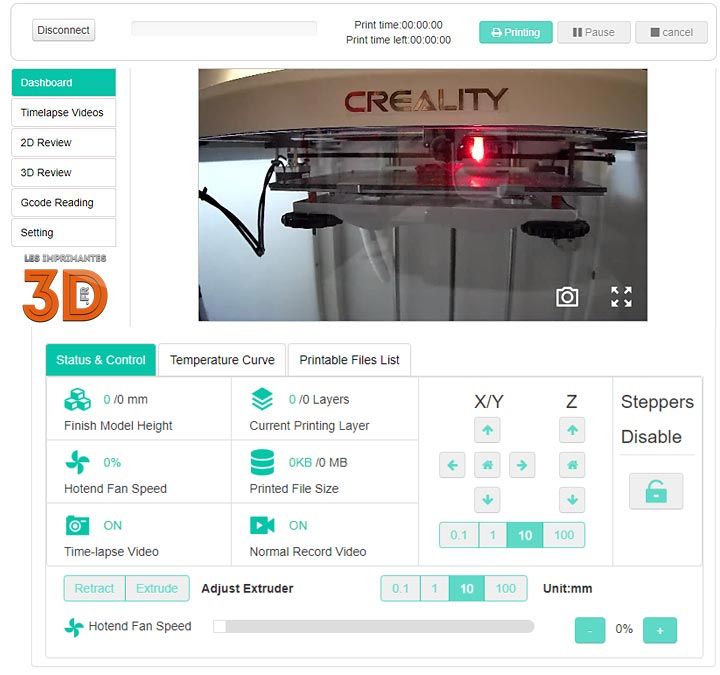Decrease hotend fan speed with minus
This screenshot has width=720, height=675.
tap(590, 630)
